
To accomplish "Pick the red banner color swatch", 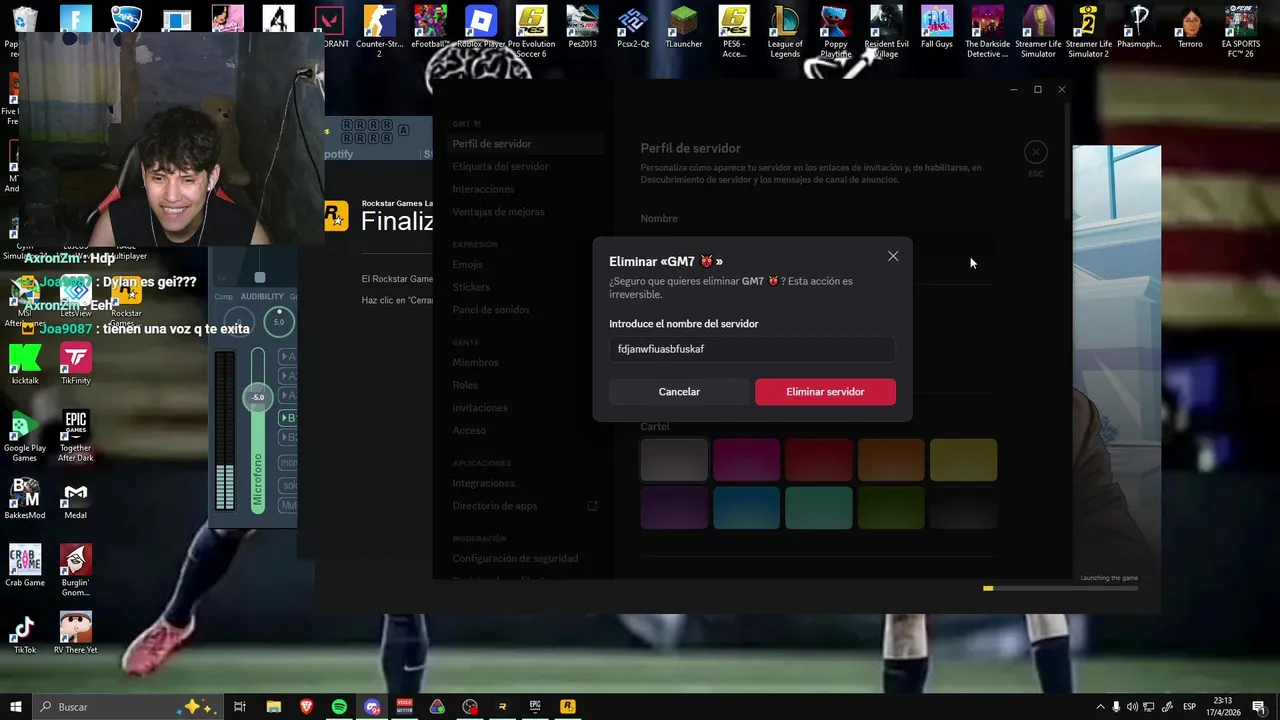I will pyautogui.click(x=818, y=460).
